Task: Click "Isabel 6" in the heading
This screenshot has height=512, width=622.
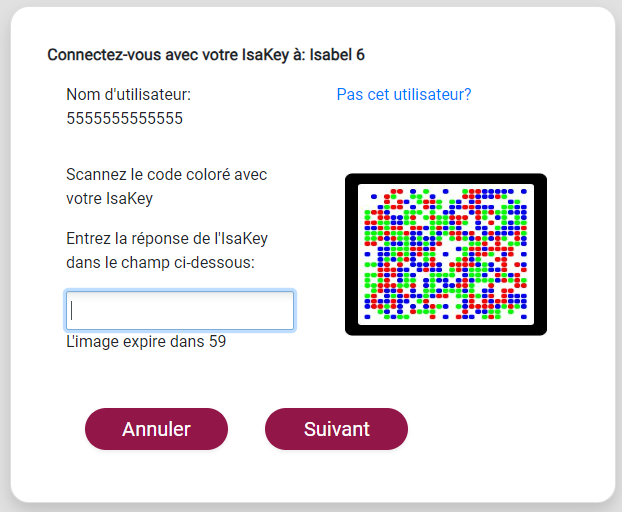Action: click(x=337, y=55)
